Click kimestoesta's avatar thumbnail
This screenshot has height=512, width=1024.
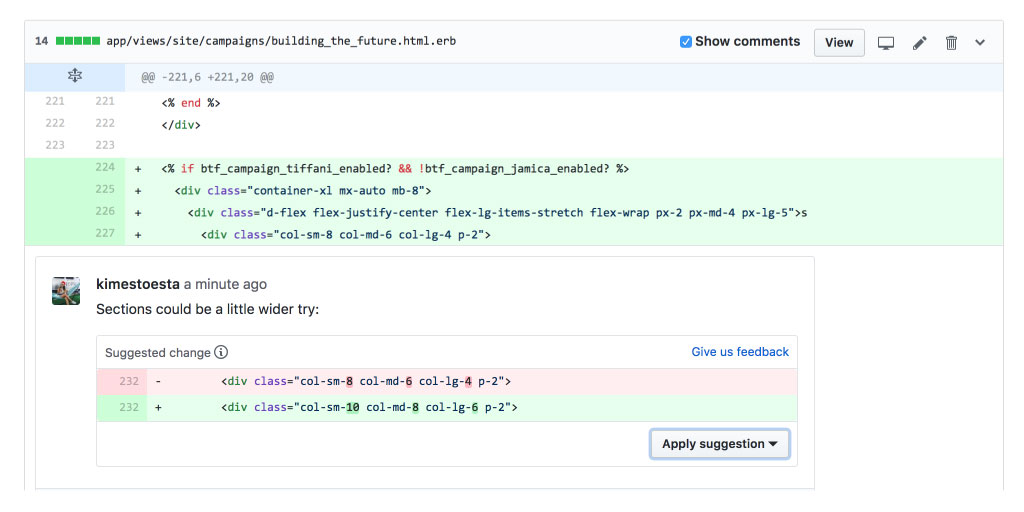point(66,290)
